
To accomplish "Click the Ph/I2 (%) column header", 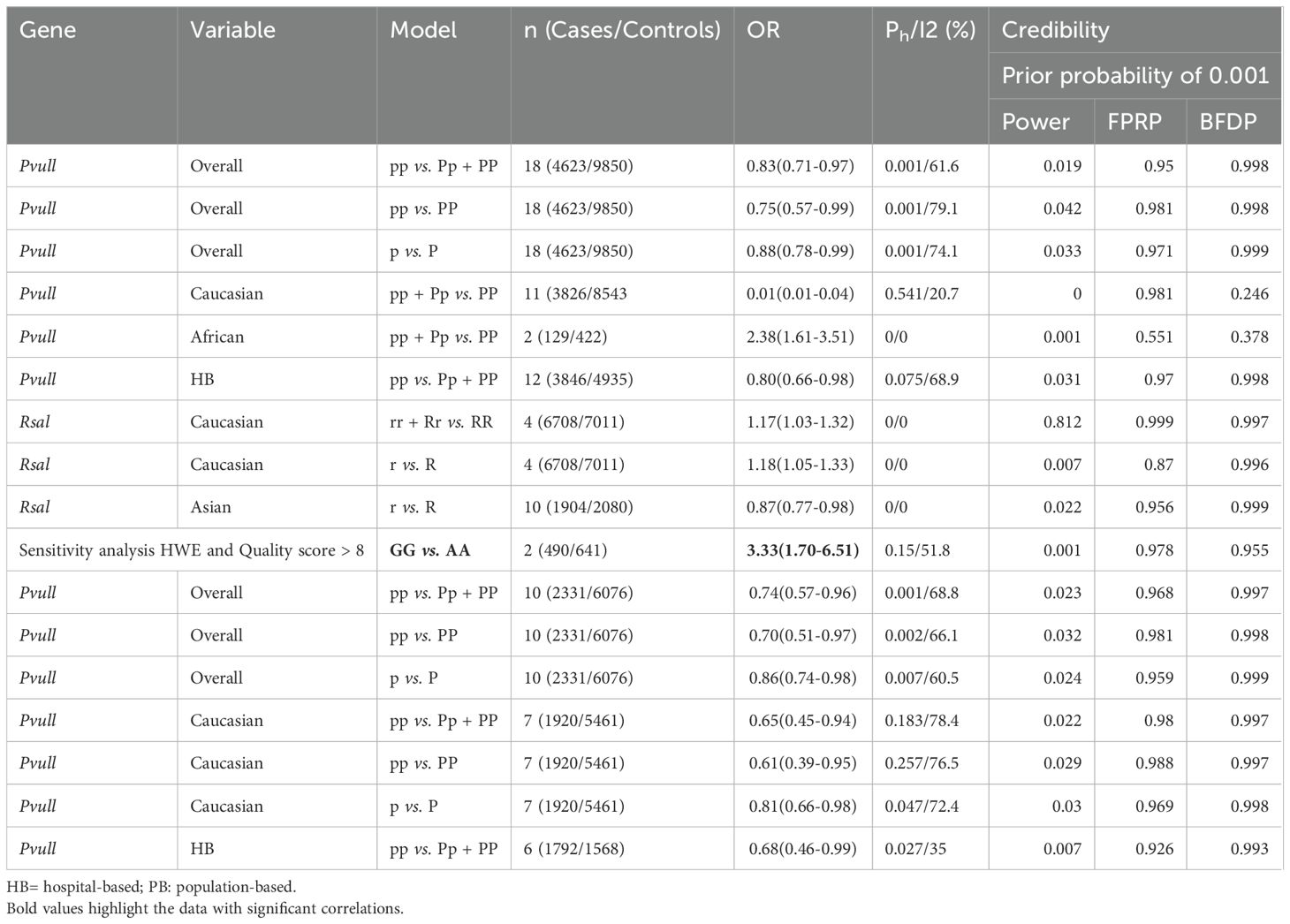I will [x=930, y=30].
